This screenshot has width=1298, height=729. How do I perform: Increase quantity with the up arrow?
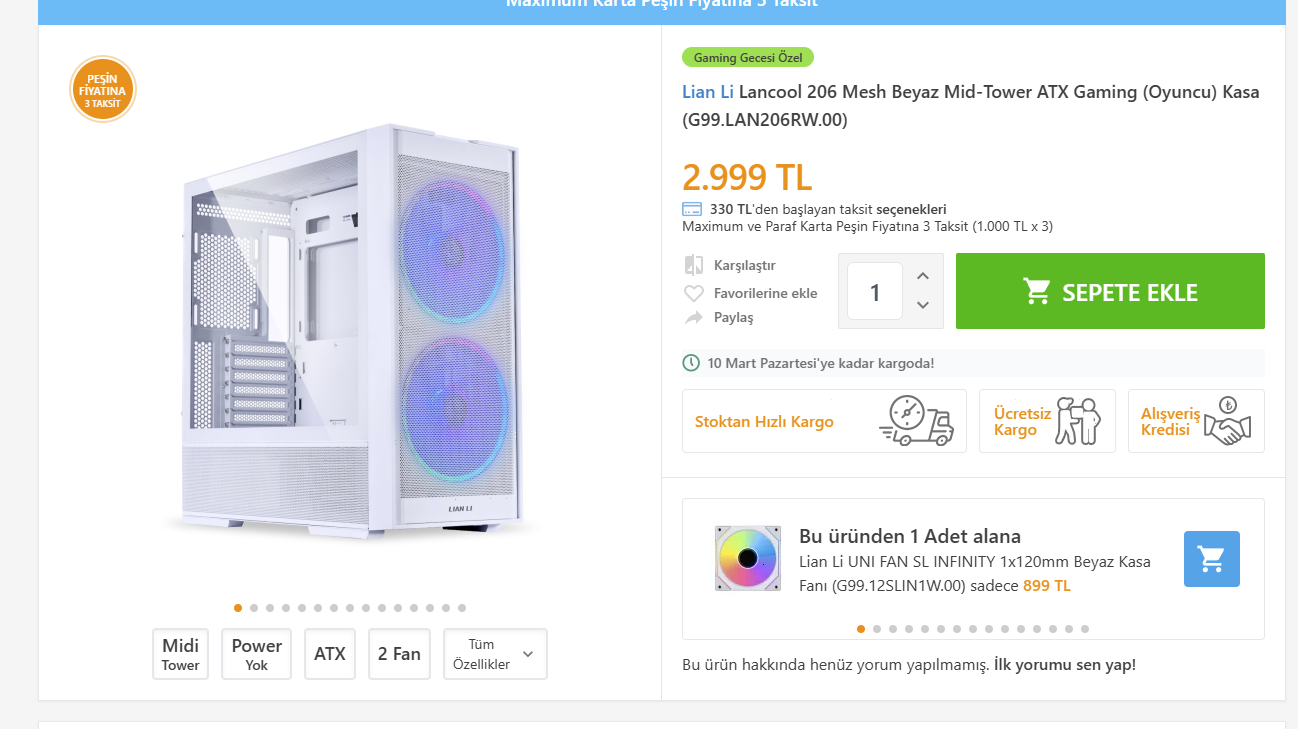923,276
